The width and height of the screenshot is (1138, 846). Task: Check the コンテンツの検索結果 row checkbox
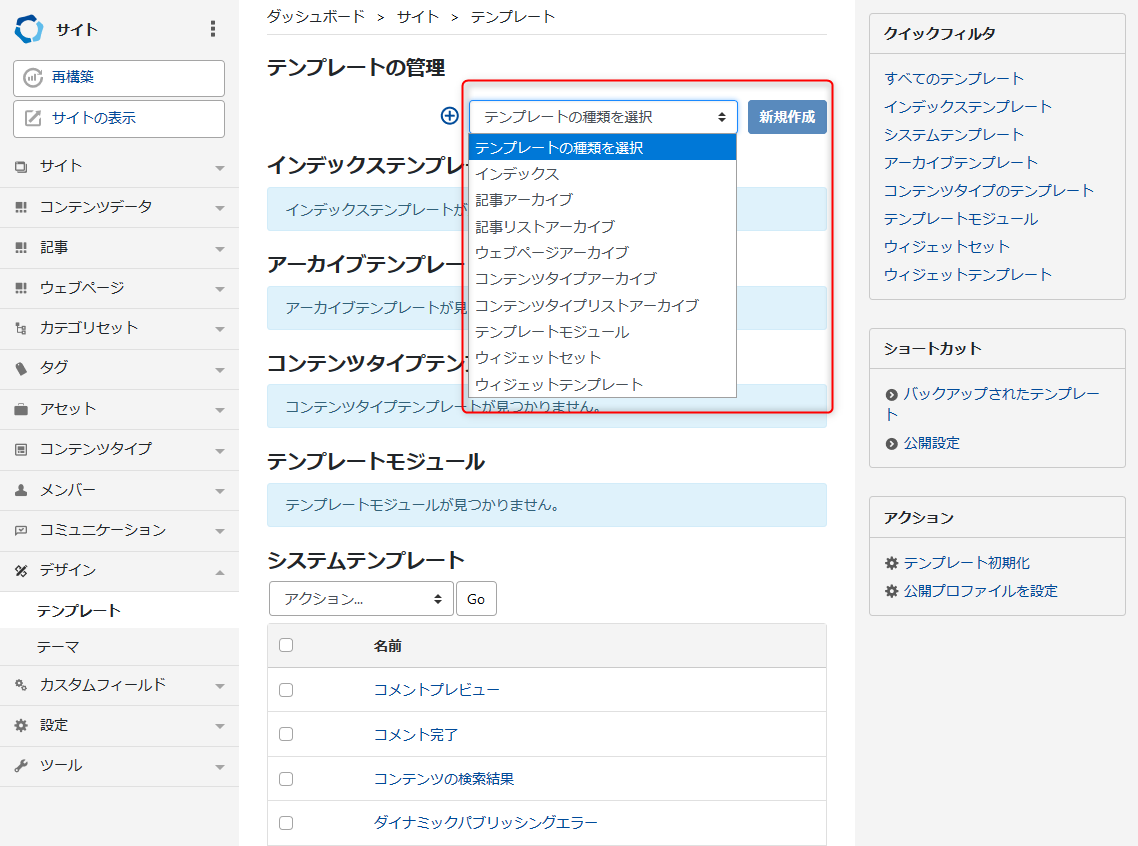tap(286, 779)
